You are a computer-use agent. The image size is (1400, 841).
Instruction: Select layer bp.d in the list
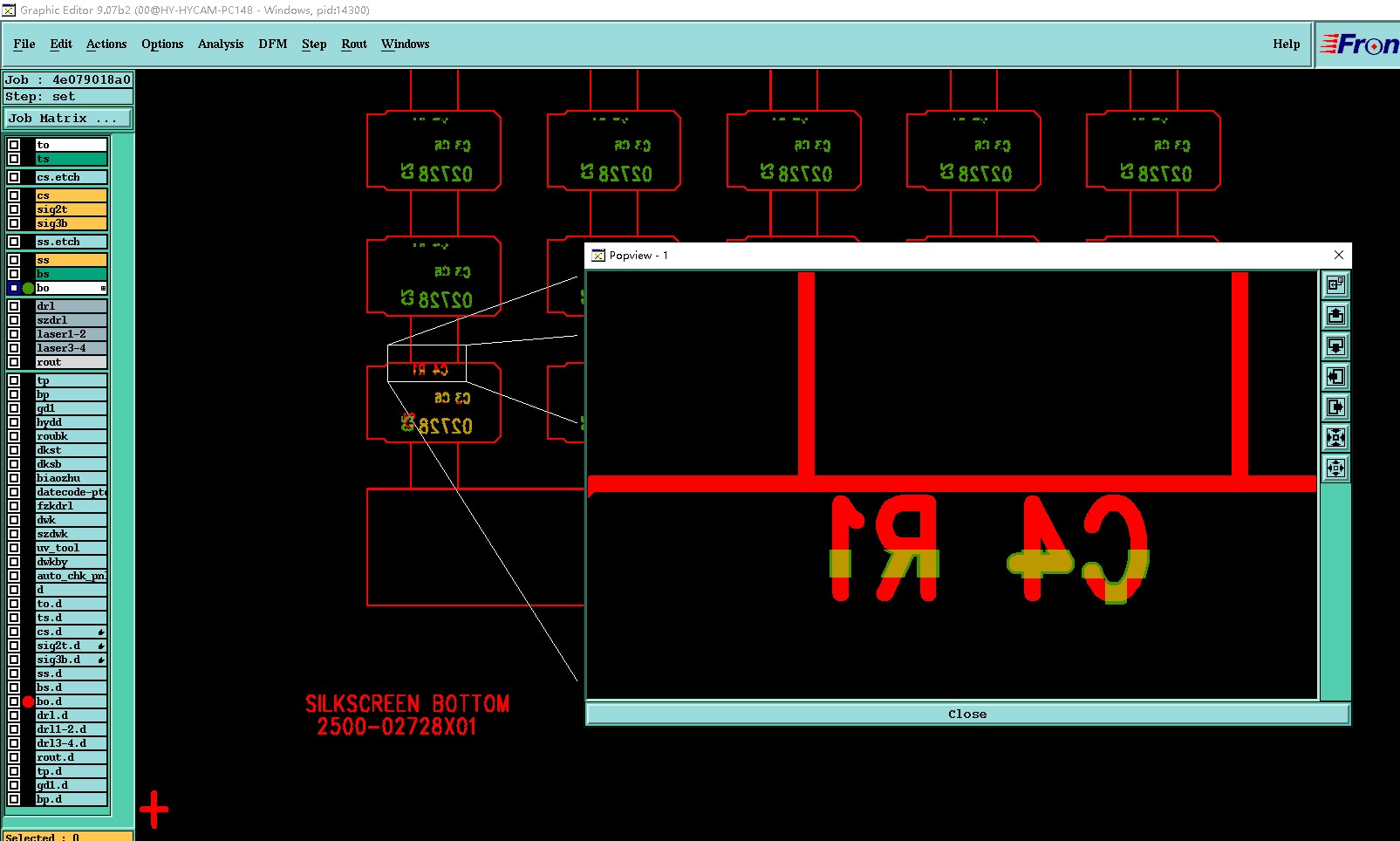(71, 799)
